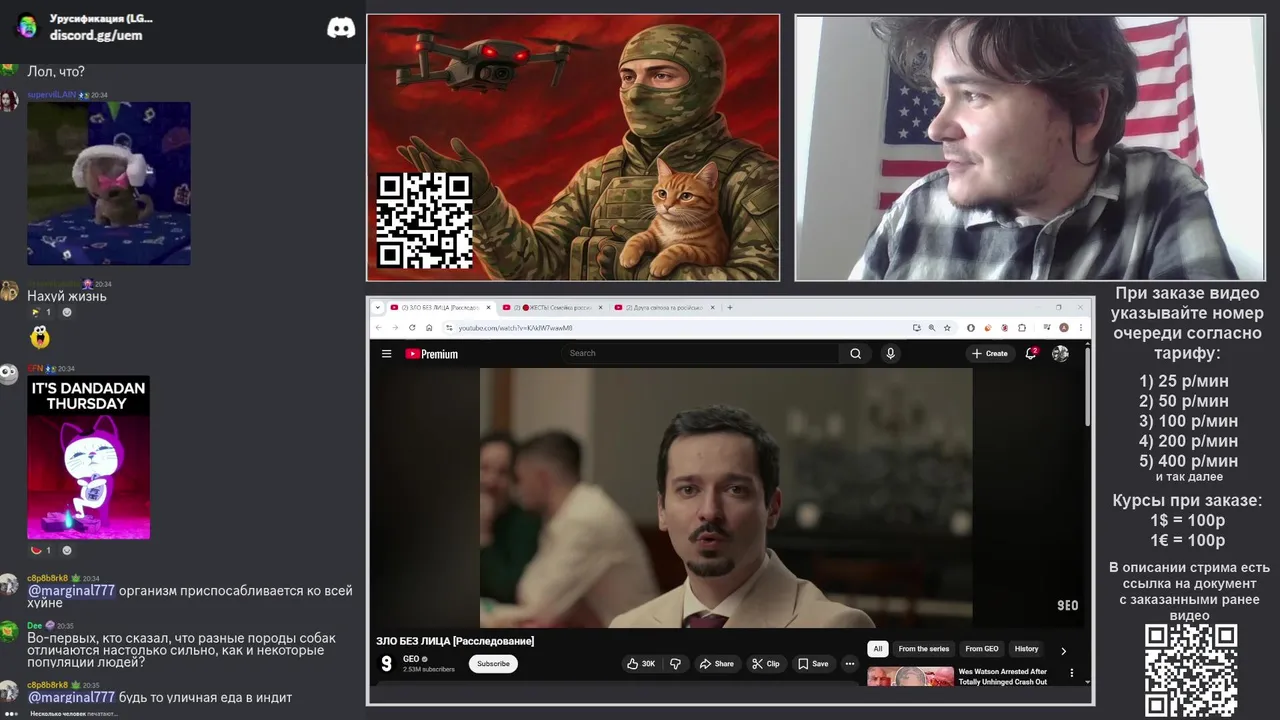The width and height of the screenshot is (1280, 720).
Task: Close the ЖЕСТЬ! Семейка tab
Action: pyautogui.click(x=598, y=307)
